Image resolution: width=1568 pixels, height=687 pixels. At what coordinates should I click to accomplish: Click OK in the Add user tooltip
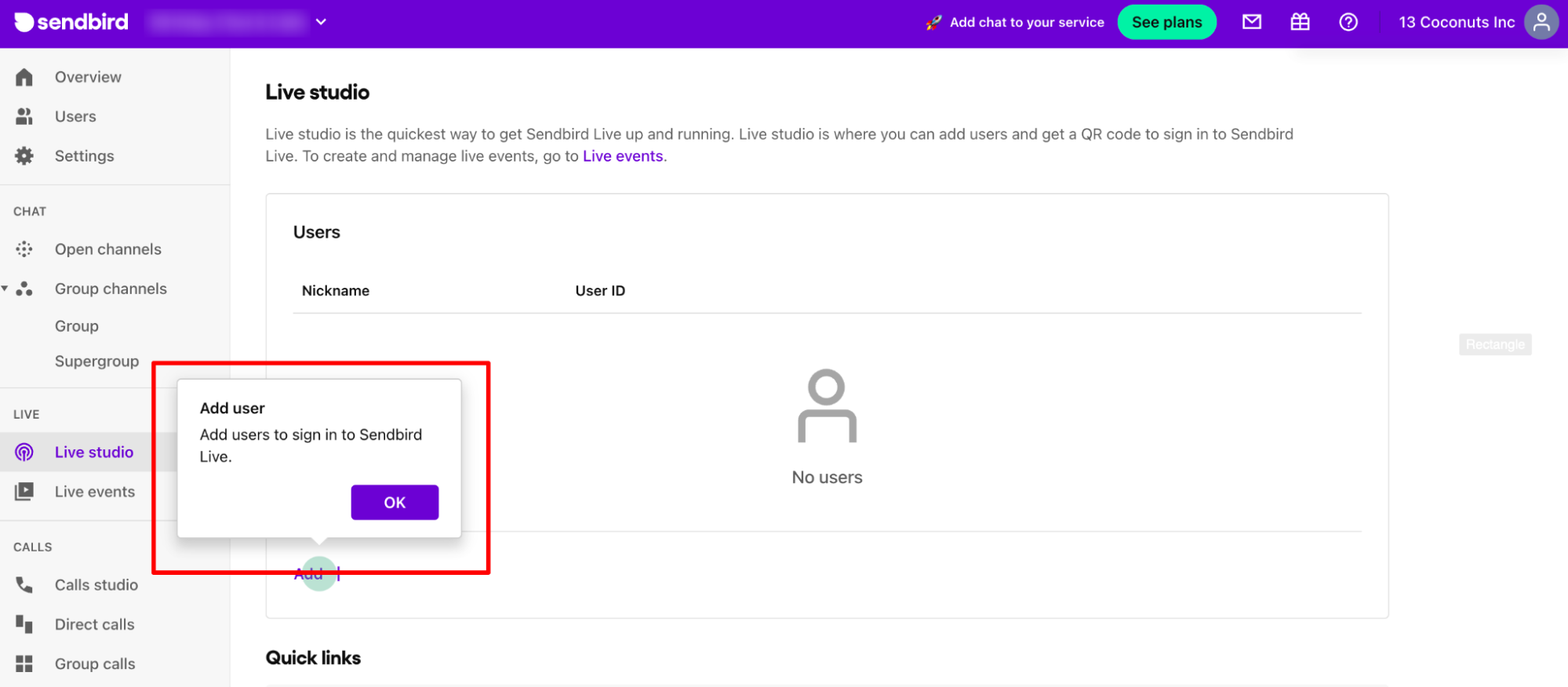click(395, 503)
